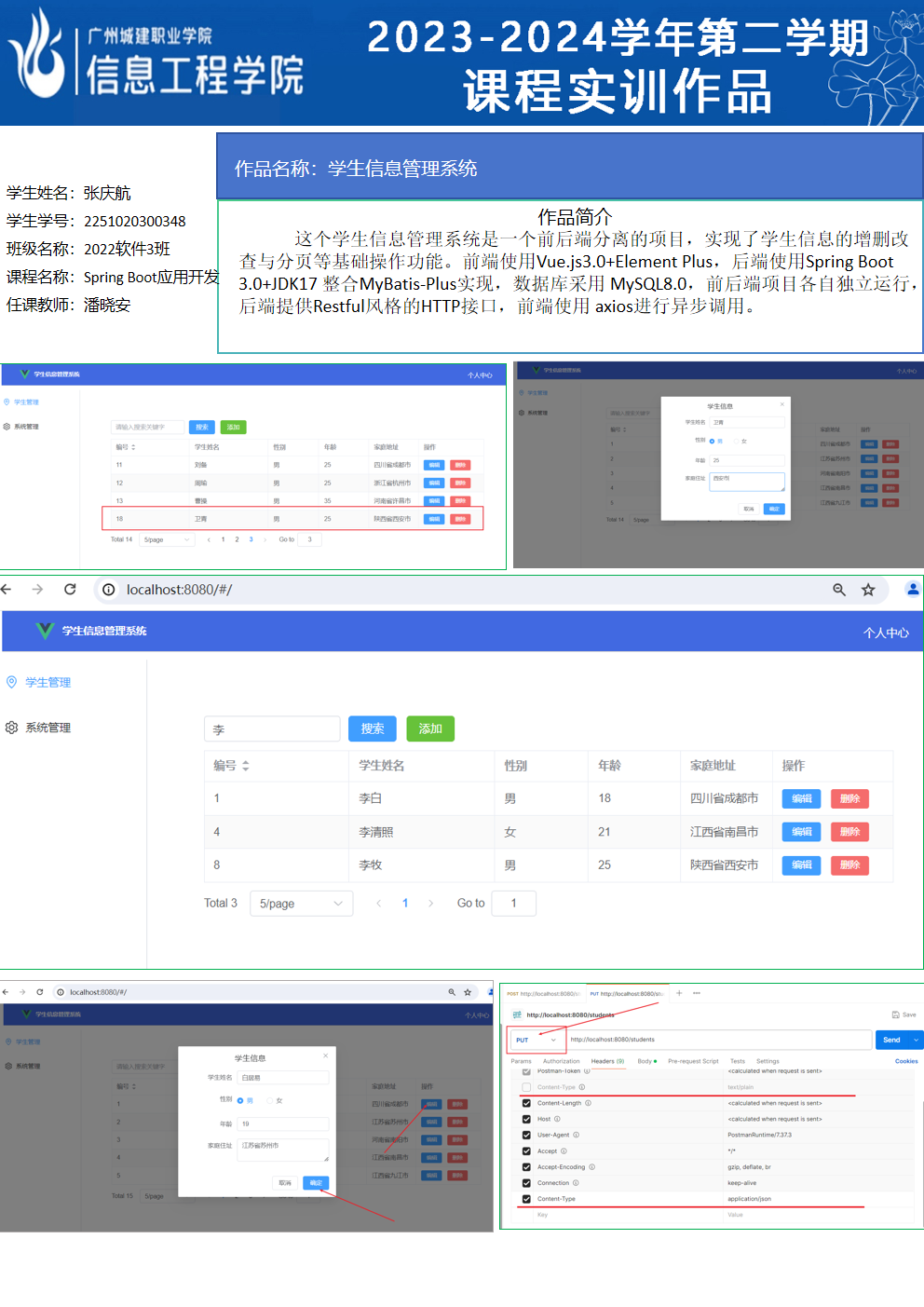Screen dimensions: 924x1307
Task: Select the 女 radio button in 白居易 dialog
Action: 271,1101
